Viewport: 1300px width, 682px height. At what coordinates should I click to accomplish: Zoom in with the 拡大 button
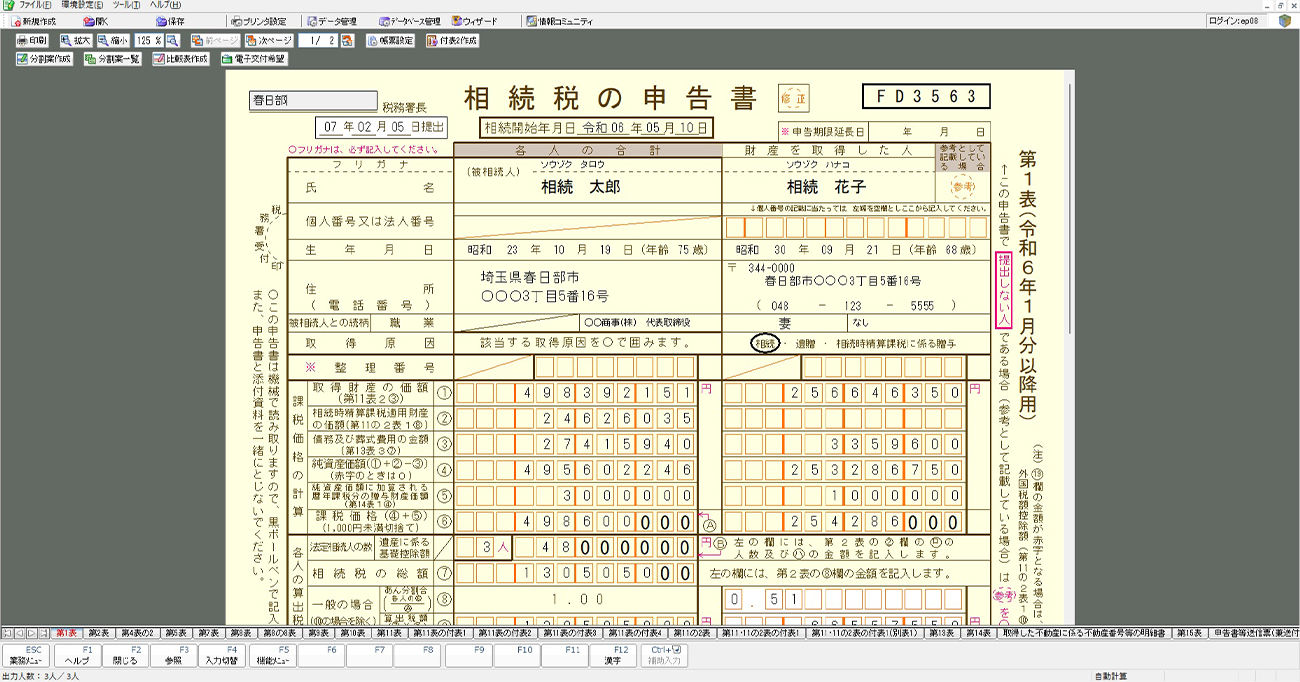[75, 41]
